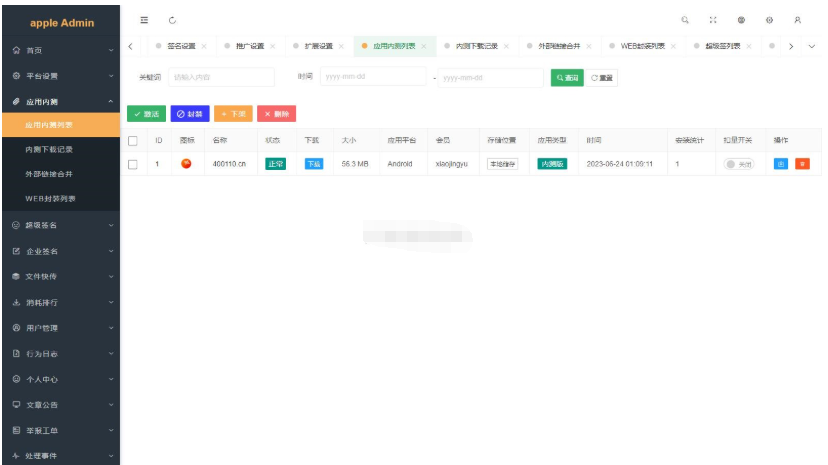Click the blue 下载 button in the row
This screenshot has height=465, width=828.
click(x=314, y=164)
